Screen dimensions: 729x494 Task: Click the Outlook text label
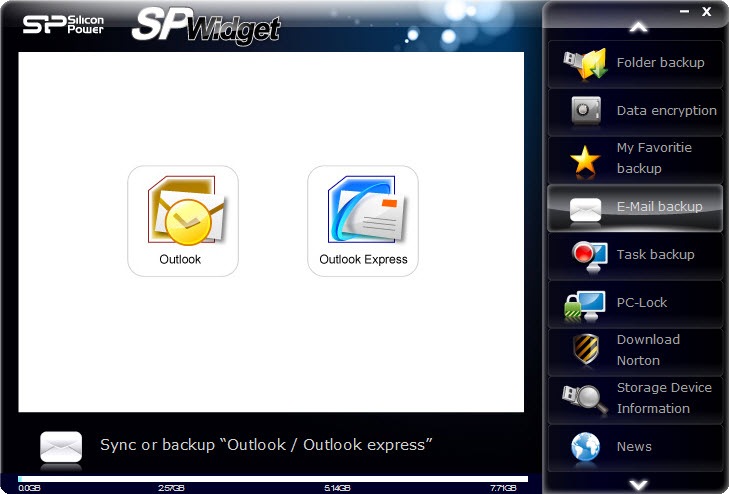click(180, 259)
